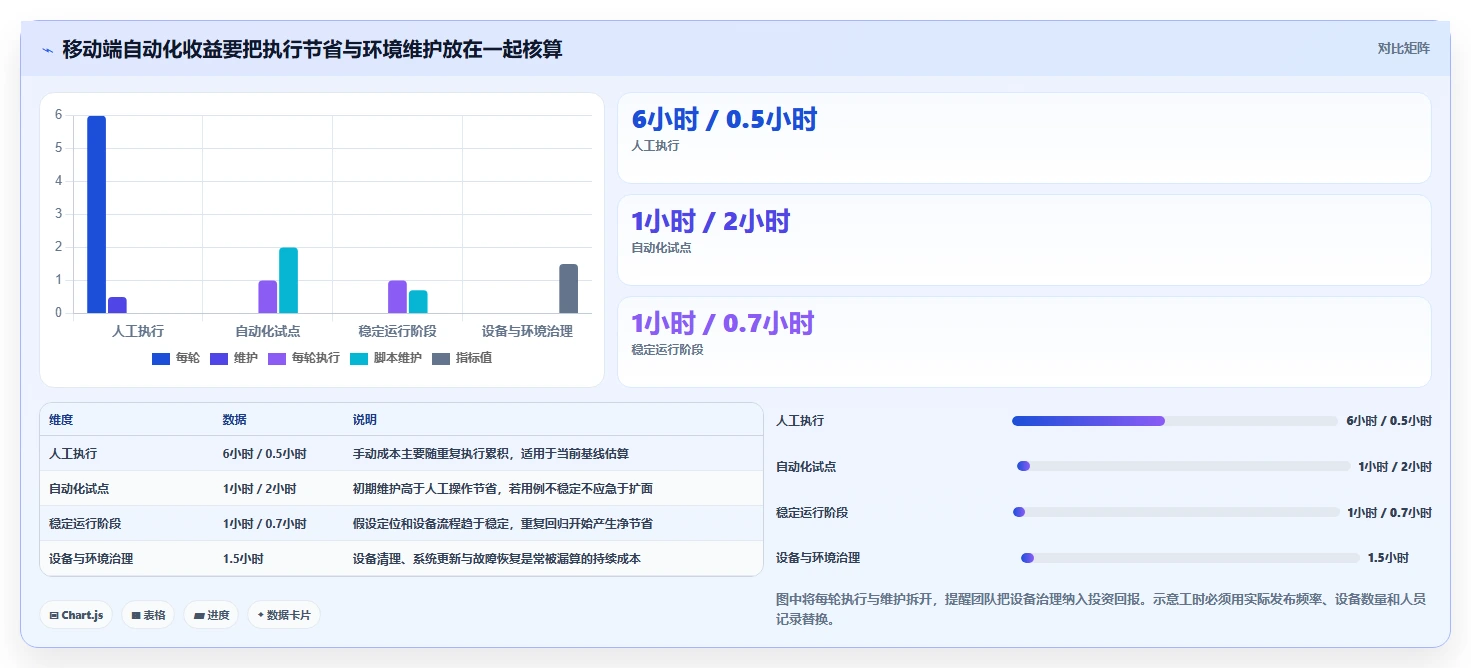Viewport: 1471px width, 668px height.
Task: Click the 设备与环境治理 x-axis label under the chart
Action: click(x=527, y=331)
